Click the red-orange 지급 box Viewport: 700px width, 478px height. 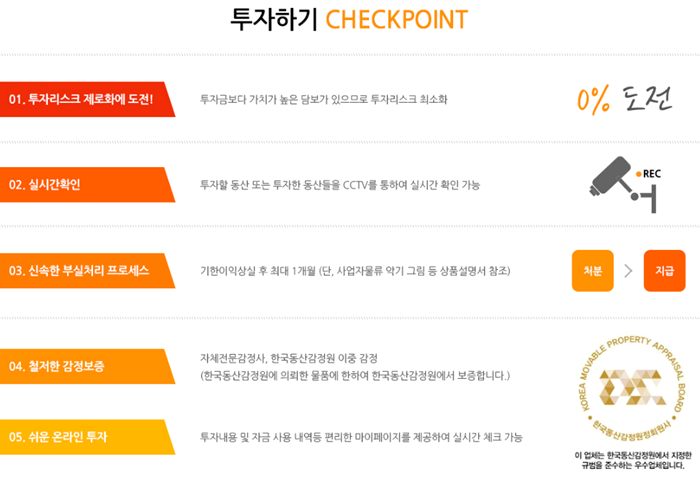[664, 270]
